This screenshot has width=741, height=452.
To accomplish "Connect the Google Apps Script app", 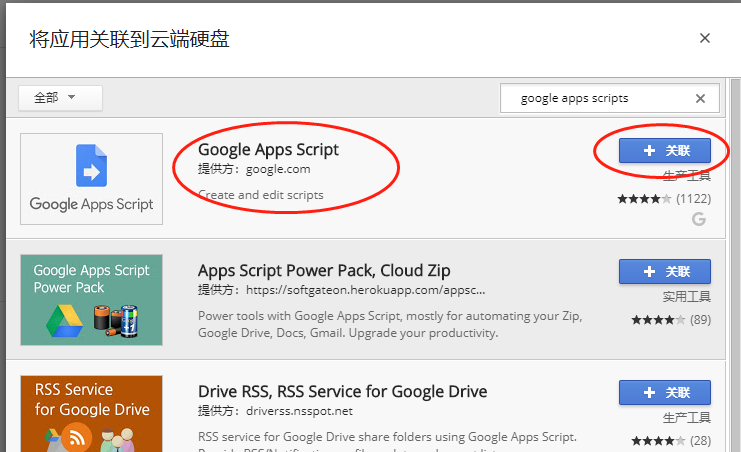I will coord(664,150).
